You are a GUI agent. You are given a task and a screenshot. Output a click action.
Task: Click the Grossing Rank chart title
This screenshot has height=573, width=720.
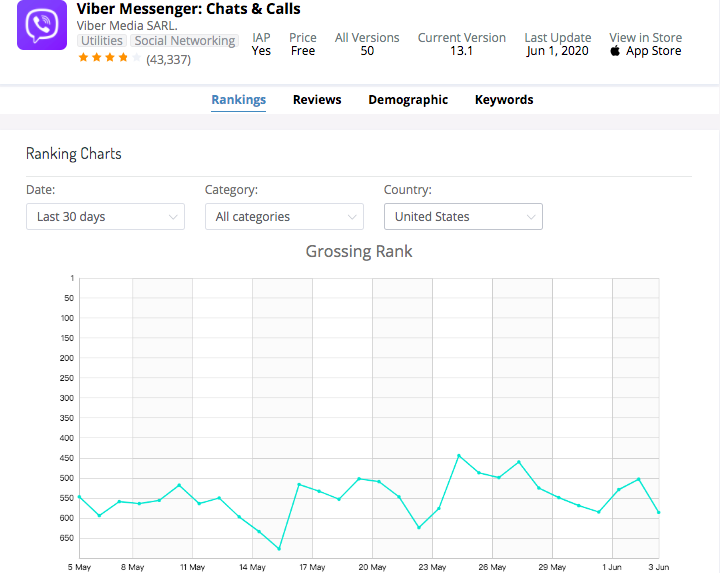[359, 252]
